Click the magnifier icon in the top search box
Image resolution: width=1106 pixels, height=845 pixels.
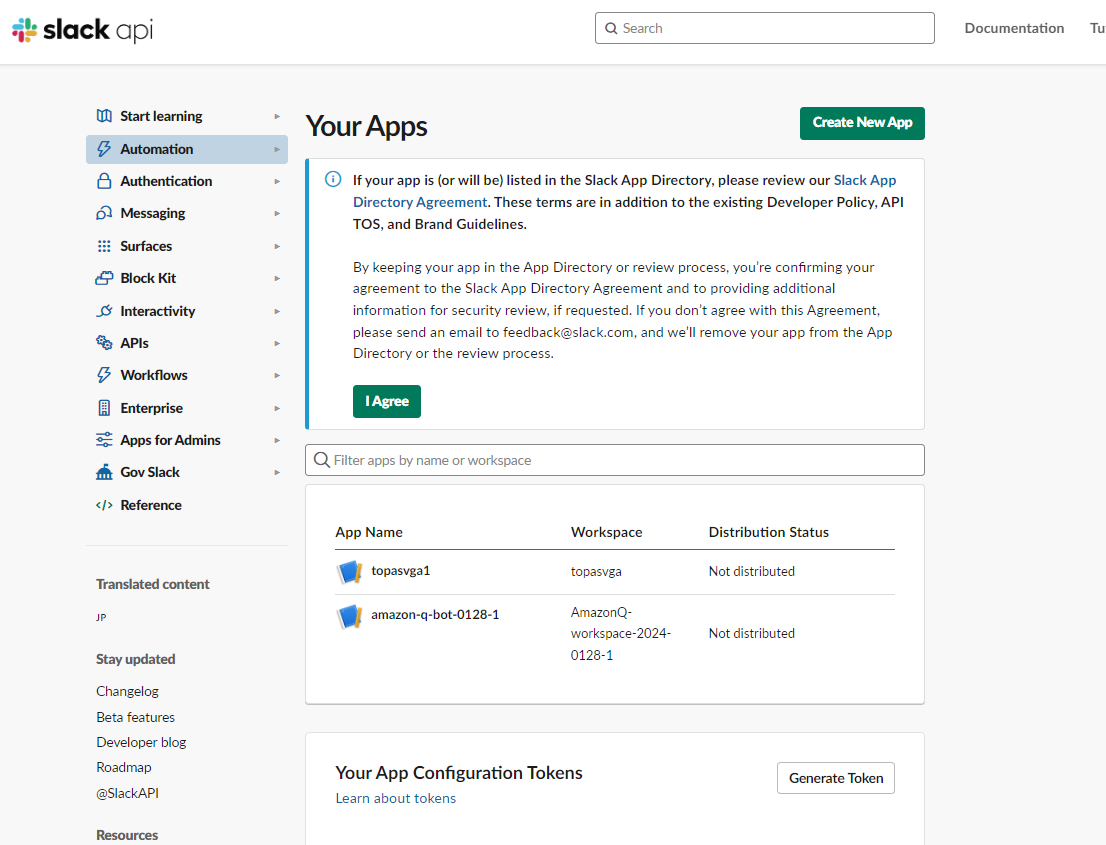(x=611, y=28)
